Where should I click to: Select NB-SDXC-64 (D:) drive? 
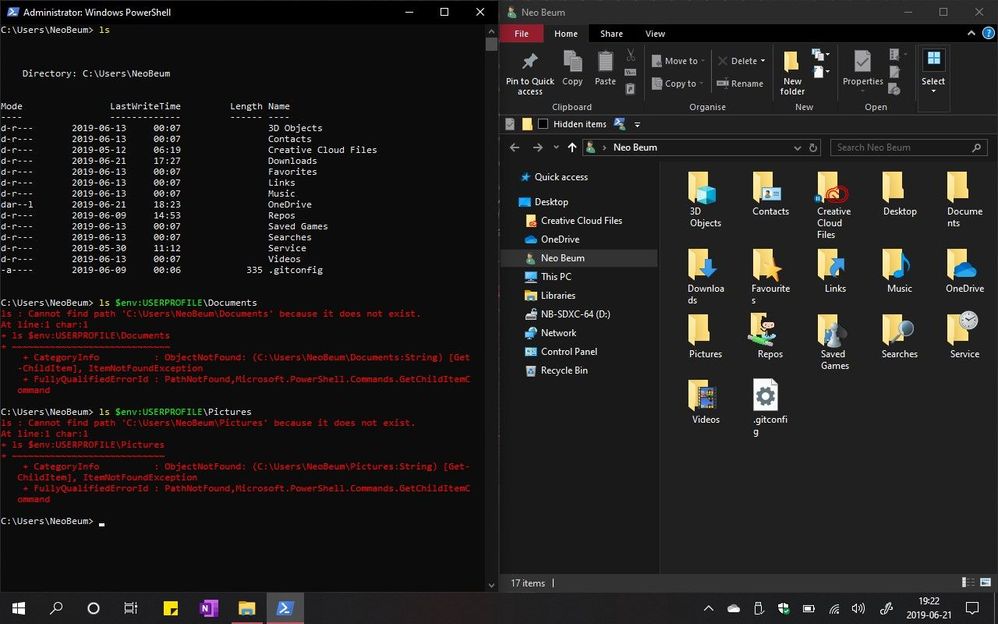pos(568,314)
